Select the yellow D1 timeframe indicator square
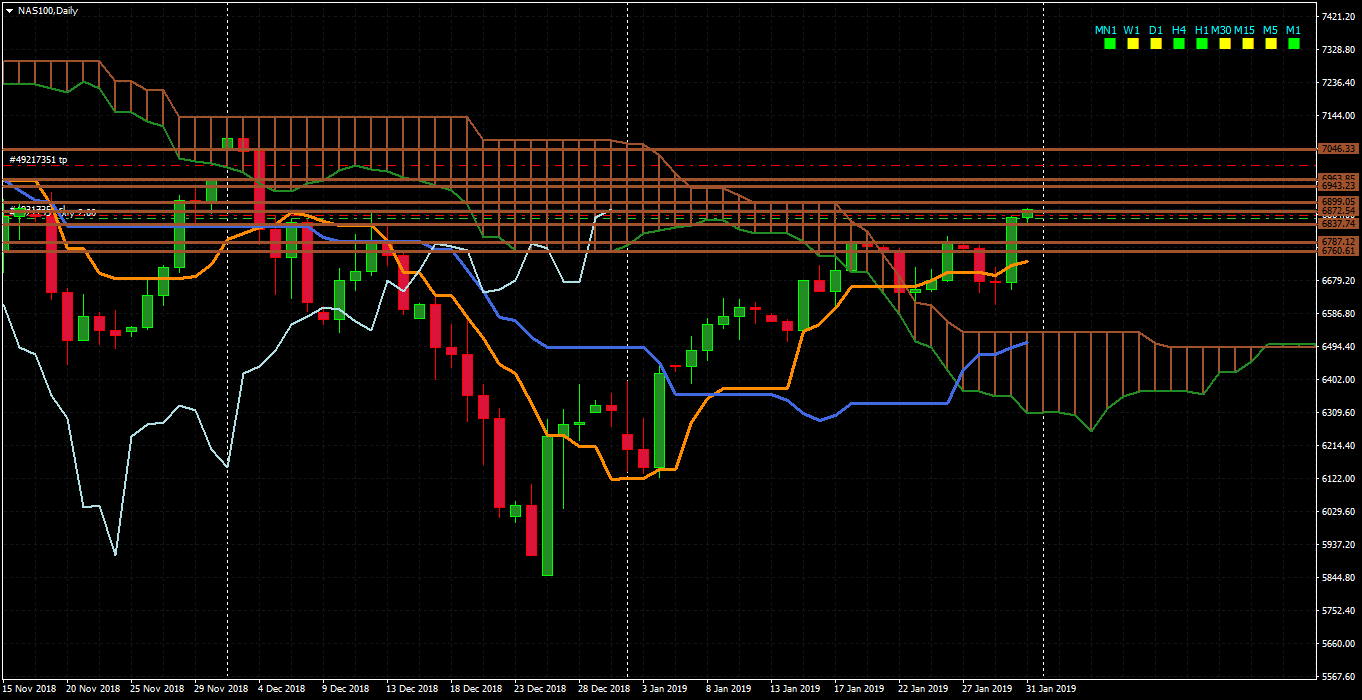 point(1156,44)
